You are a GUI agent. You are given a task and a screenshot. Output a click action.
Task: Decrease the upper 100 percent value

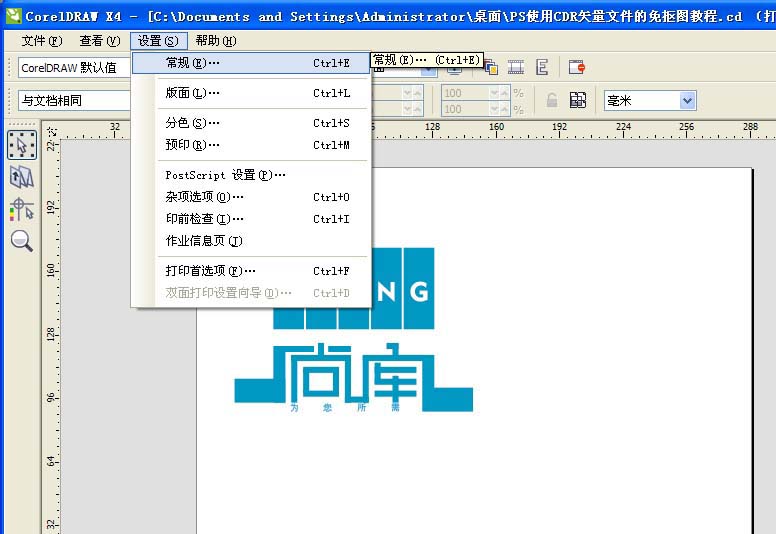point(494,93)
